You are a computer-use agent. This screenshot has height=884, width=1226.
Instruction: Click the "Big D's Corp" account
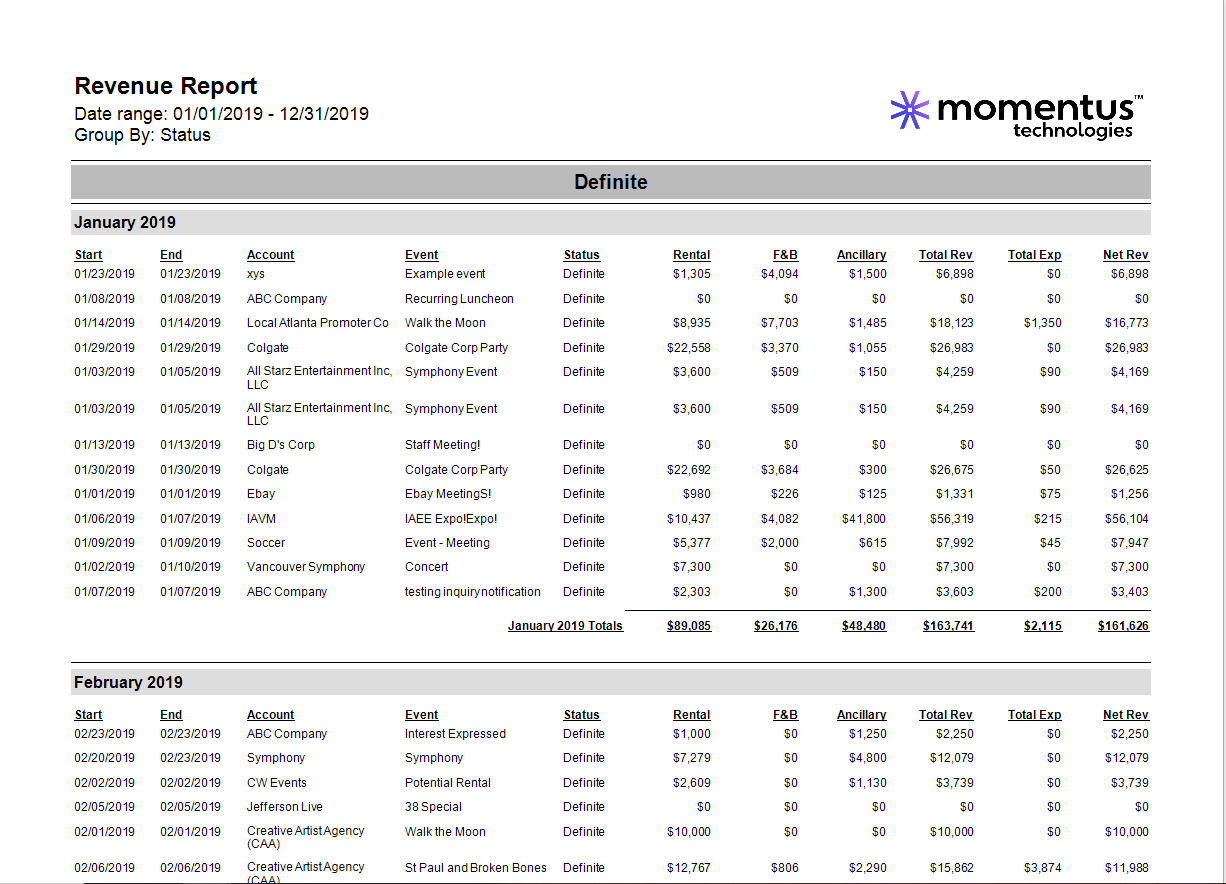pyautogui.click(x=281, y=445)
